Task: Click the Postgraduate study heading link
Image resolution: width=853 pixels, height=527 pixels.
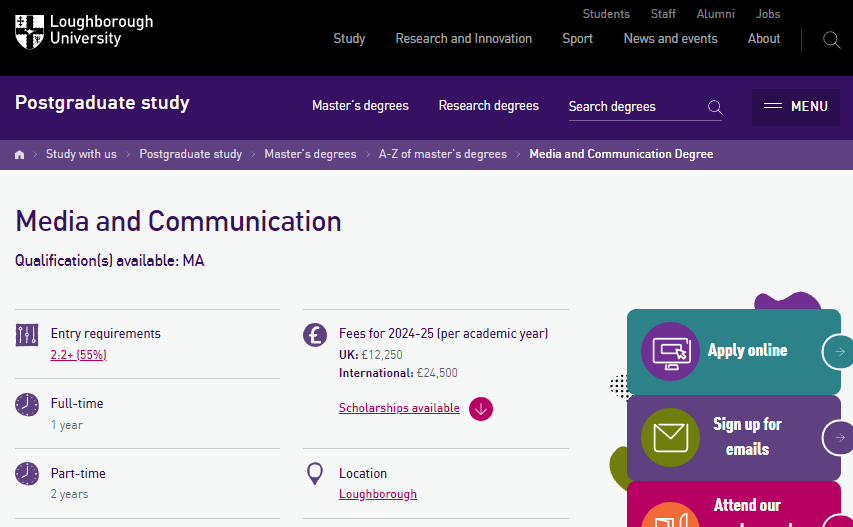Action: [x=102, y=103]
